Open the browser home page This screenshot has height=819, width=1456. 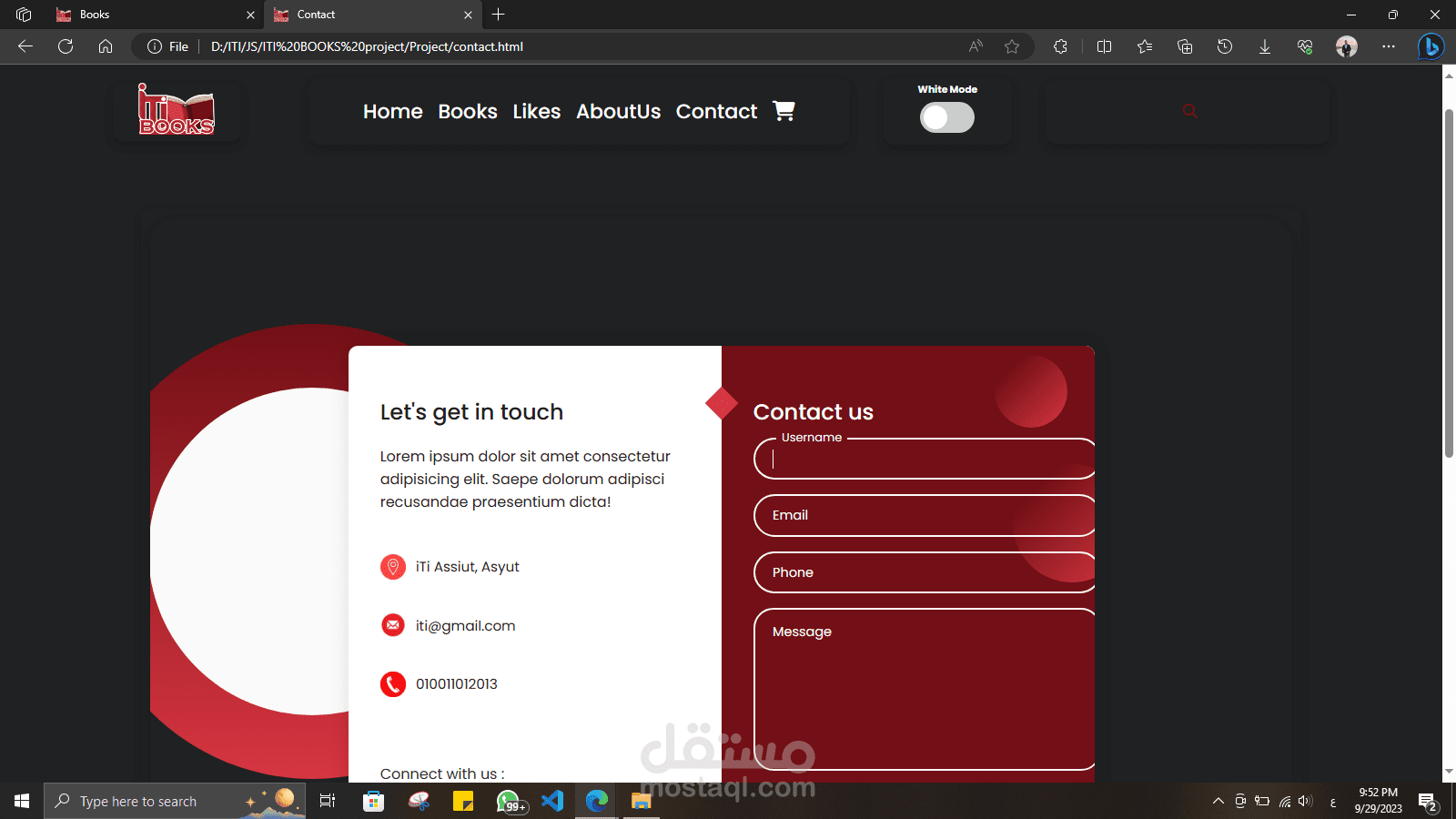[x=106, y=46]
